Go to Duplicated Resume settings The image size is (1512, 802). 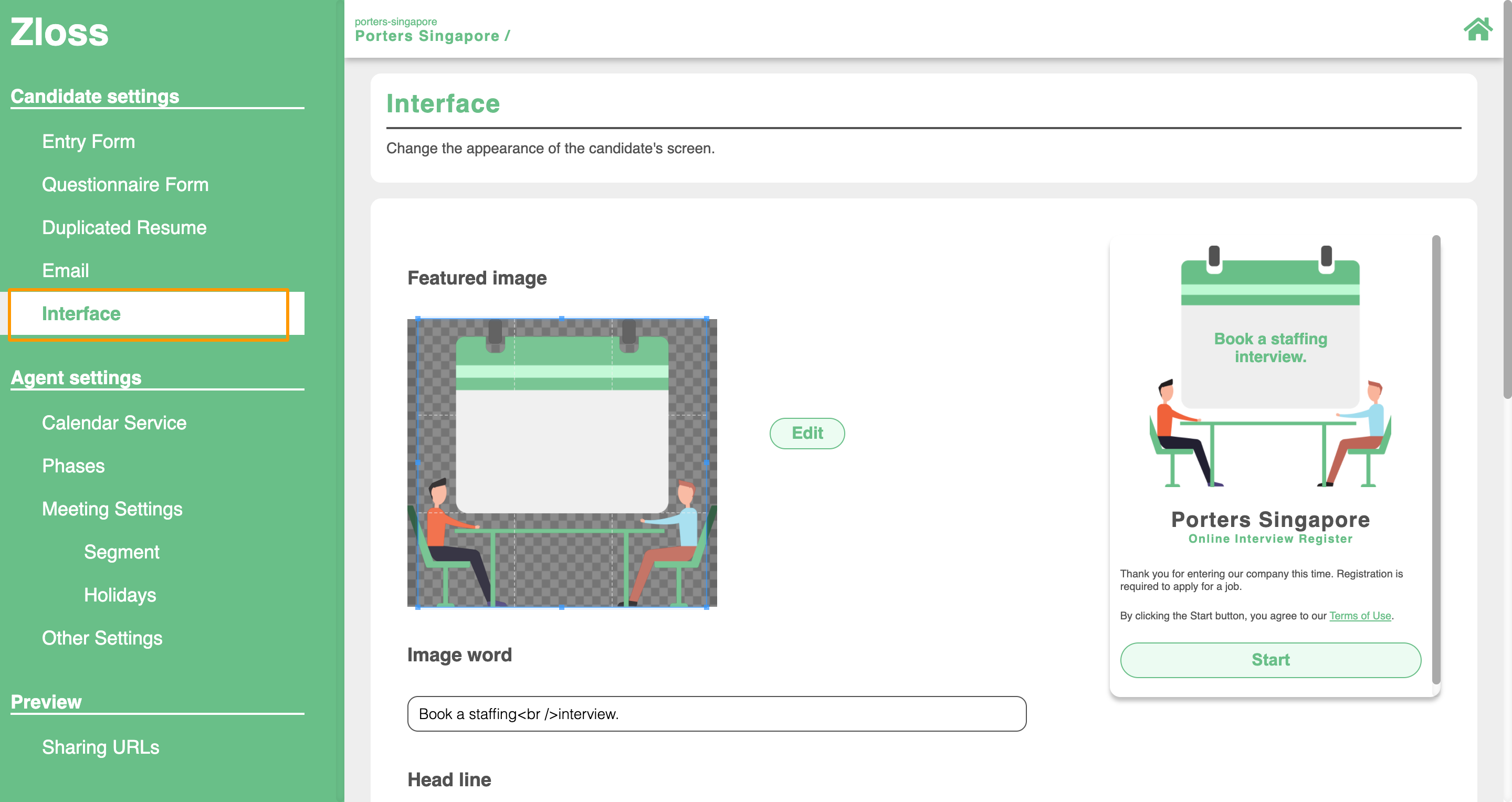point(124,228)
